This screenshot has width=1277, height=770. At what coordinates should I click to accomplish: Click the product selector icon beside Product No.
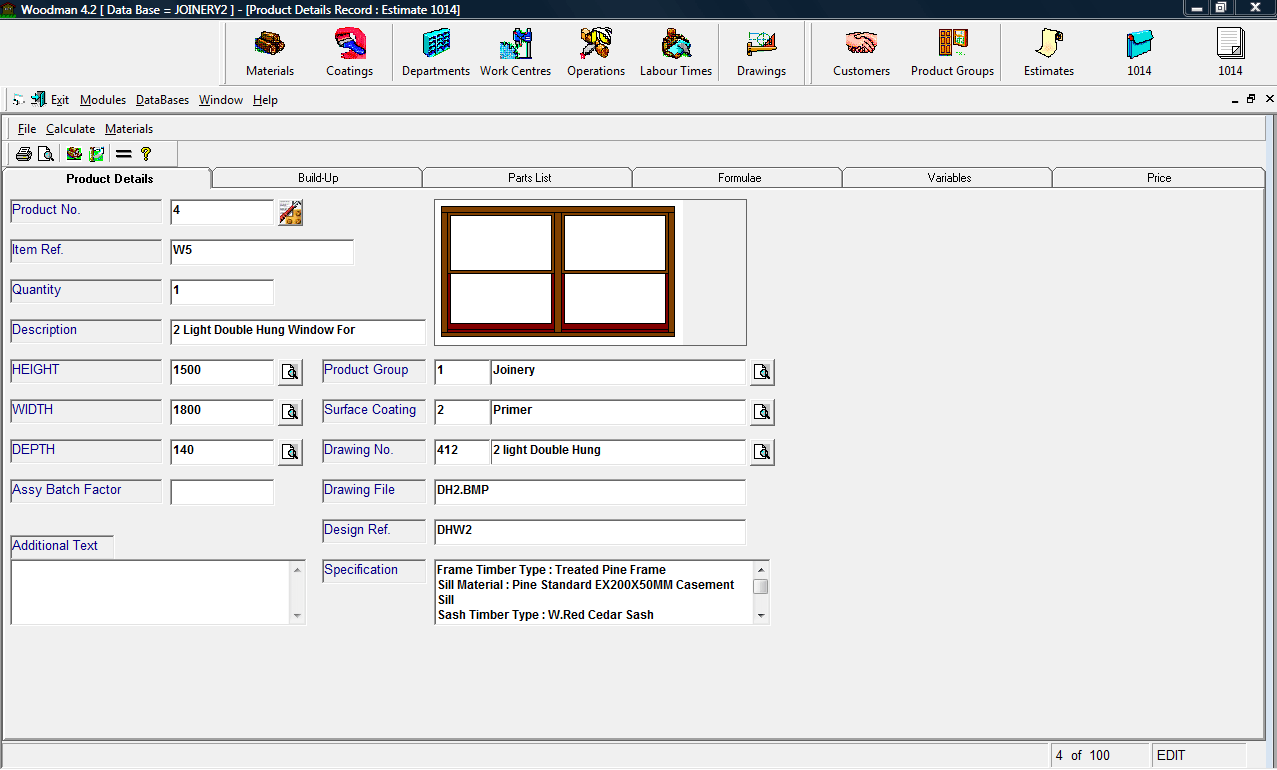point(291,212)
